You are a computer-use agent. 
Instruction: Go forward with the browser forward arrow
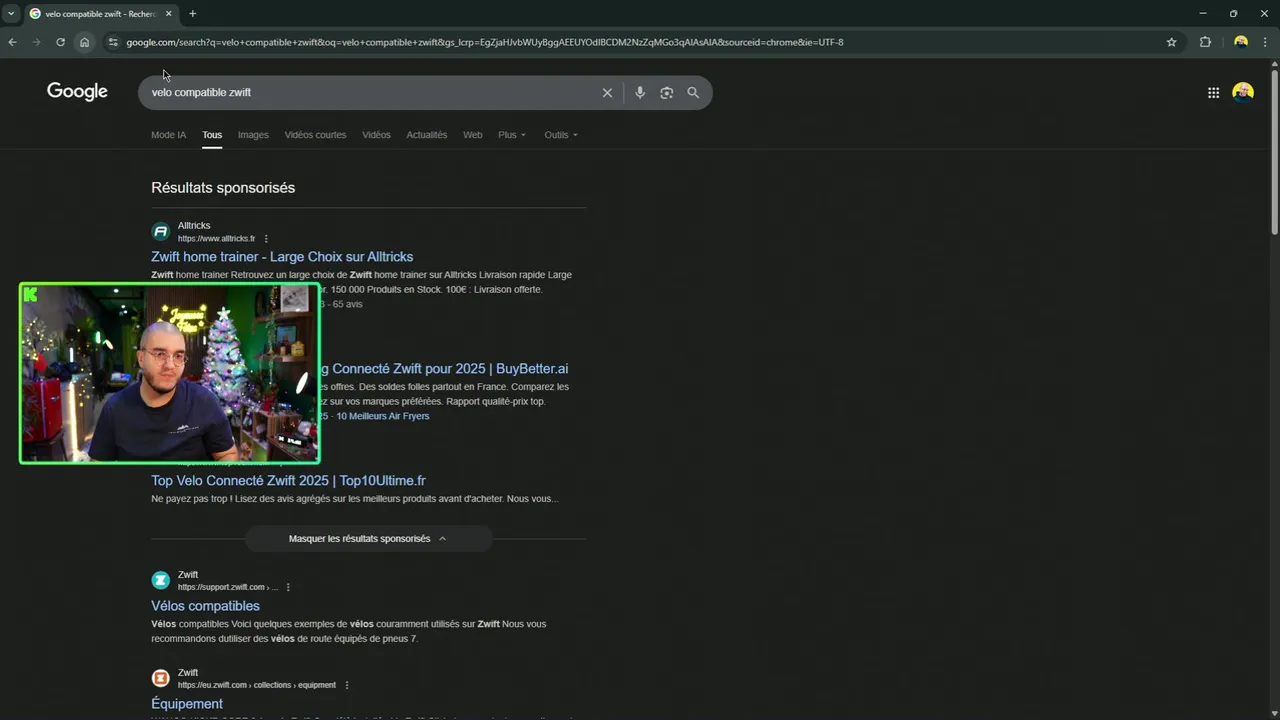click(x=36, y=42)
